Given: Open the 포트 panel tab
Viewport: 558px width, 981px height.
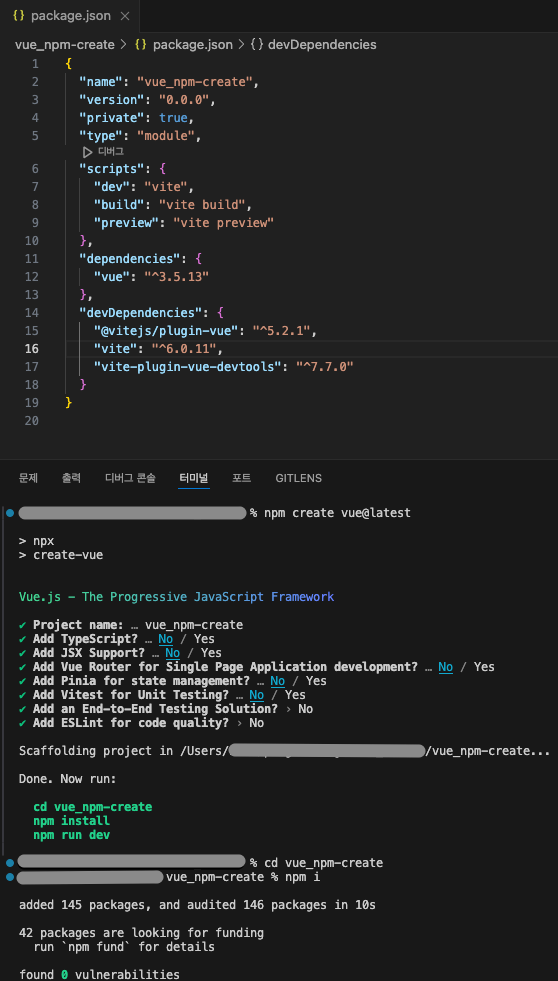Looking at the screenshot, I should (x=241, y=478).
